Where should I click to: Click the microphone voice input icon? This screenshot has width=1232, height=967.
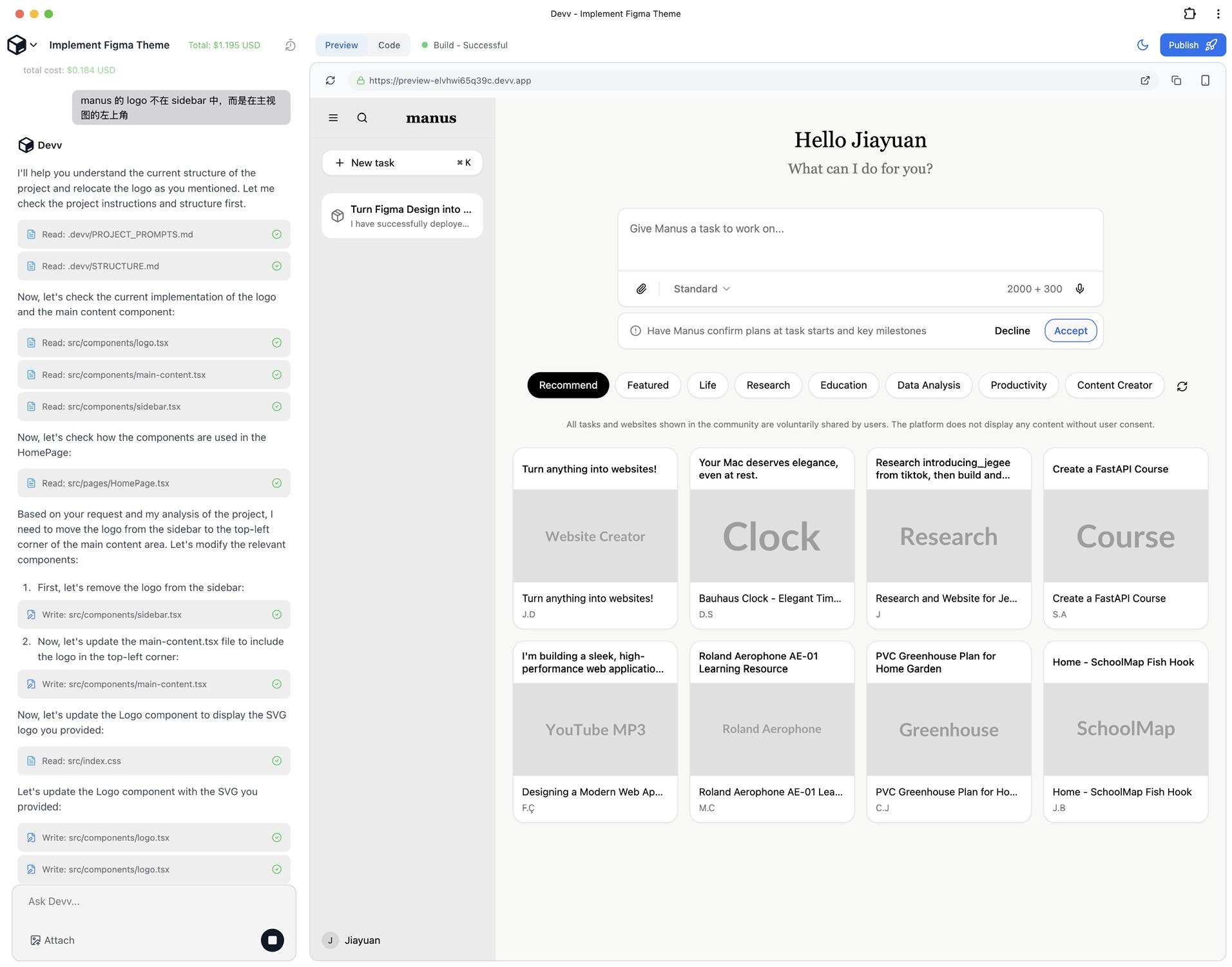pos(1079,289)
